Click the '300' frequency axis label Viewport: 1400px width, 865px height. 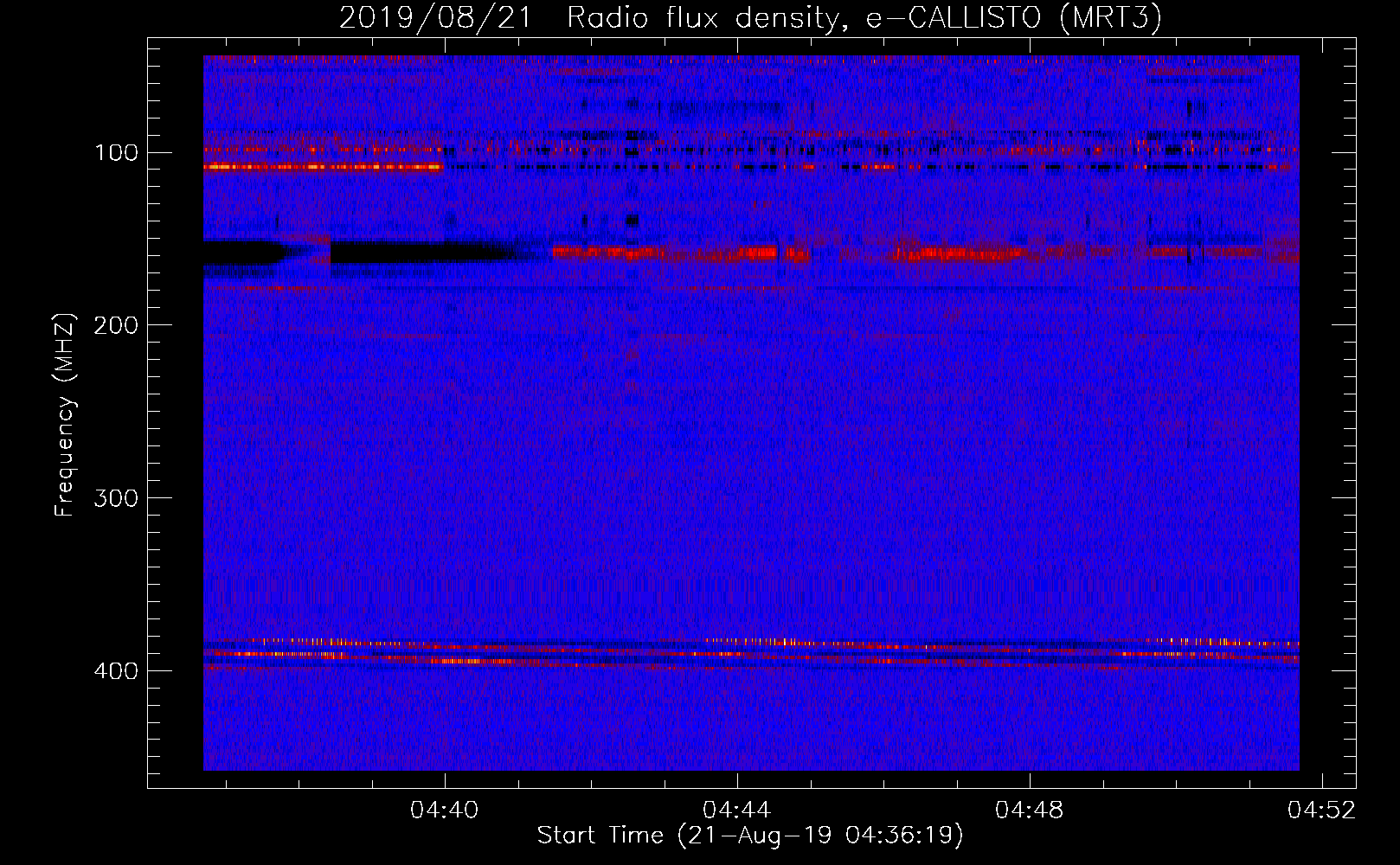117,498
